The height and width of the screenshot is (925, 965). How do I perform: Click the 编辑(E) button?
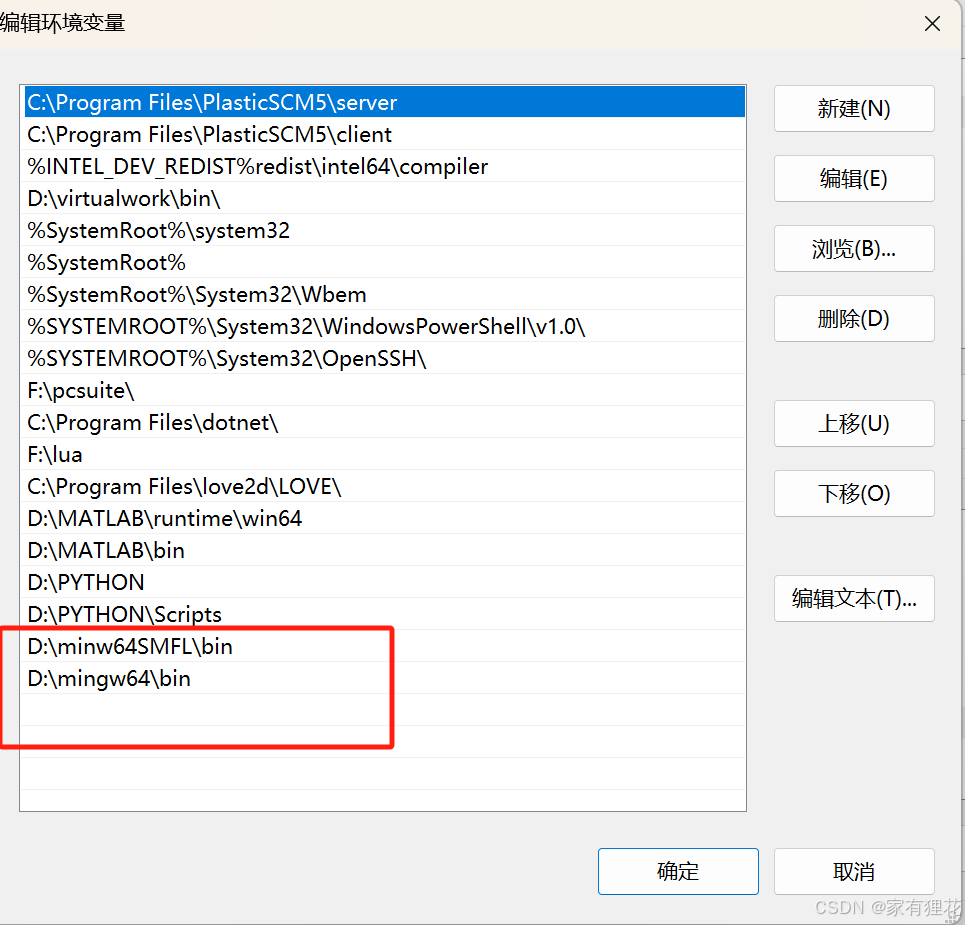[x=854, y=178]
